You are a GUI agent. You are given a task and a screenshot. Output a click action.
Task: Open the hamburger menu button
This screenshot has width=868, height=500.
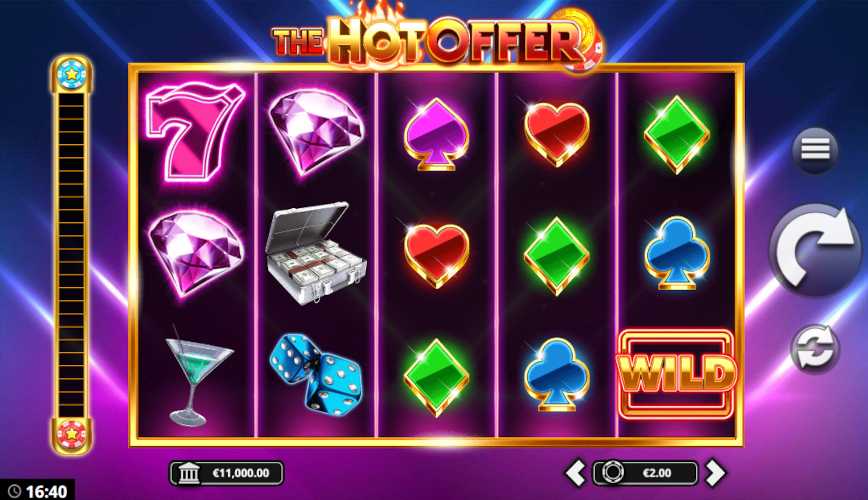(x=815, y=150)
